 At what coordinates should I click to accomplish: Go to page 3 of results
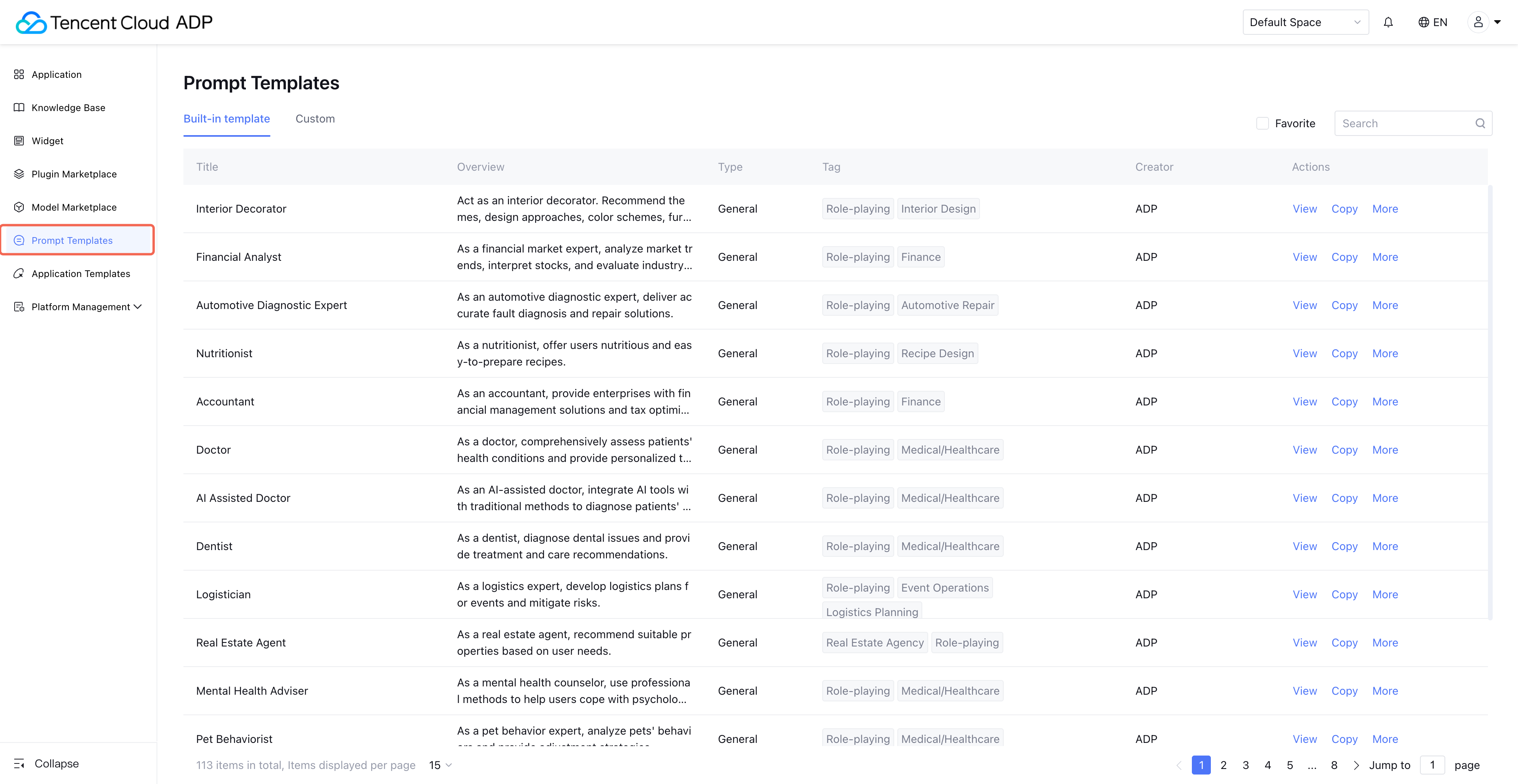1245,765
